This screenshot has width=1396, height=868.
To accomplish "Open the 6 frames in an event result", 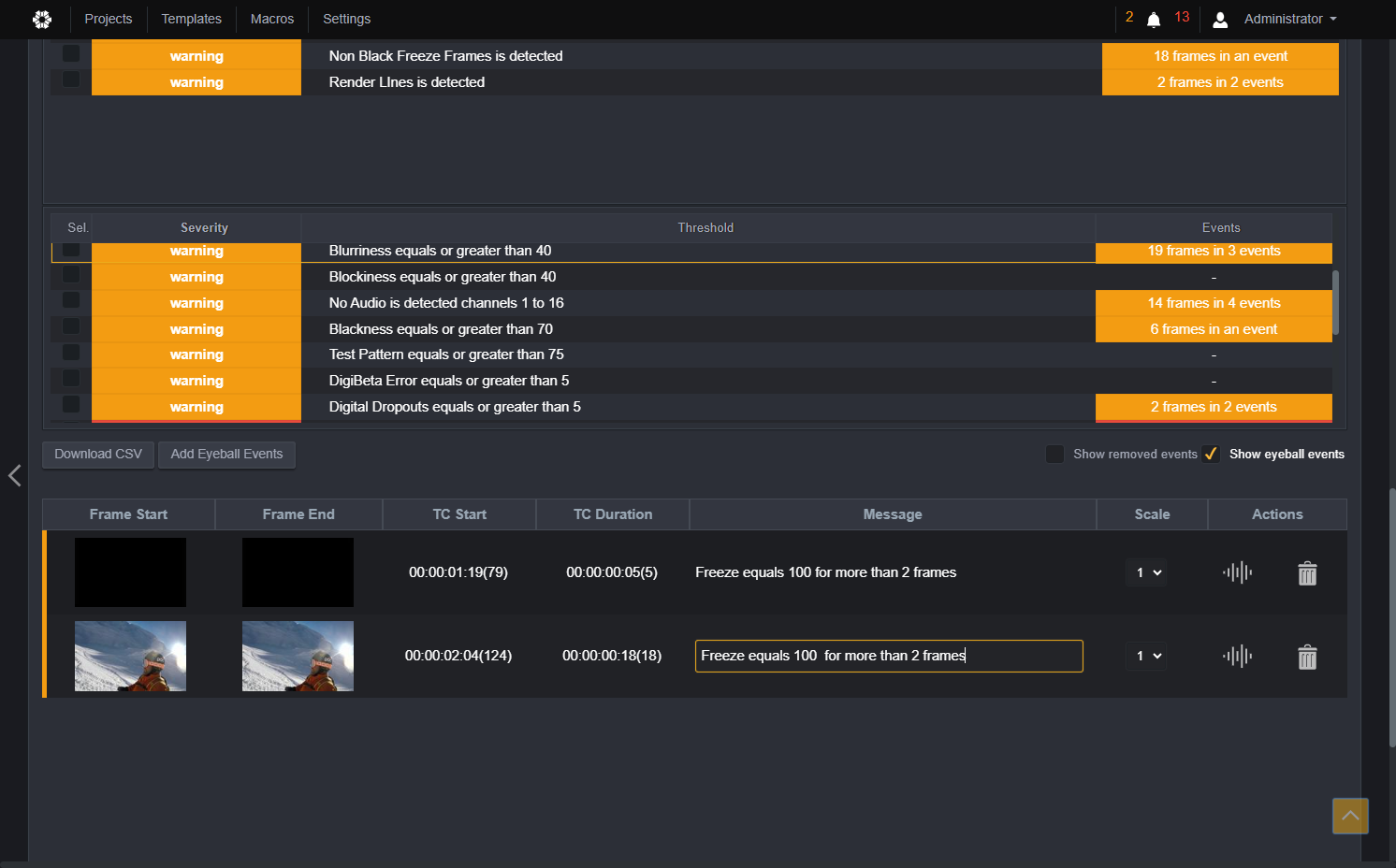I will click(x=1214, y=329).
